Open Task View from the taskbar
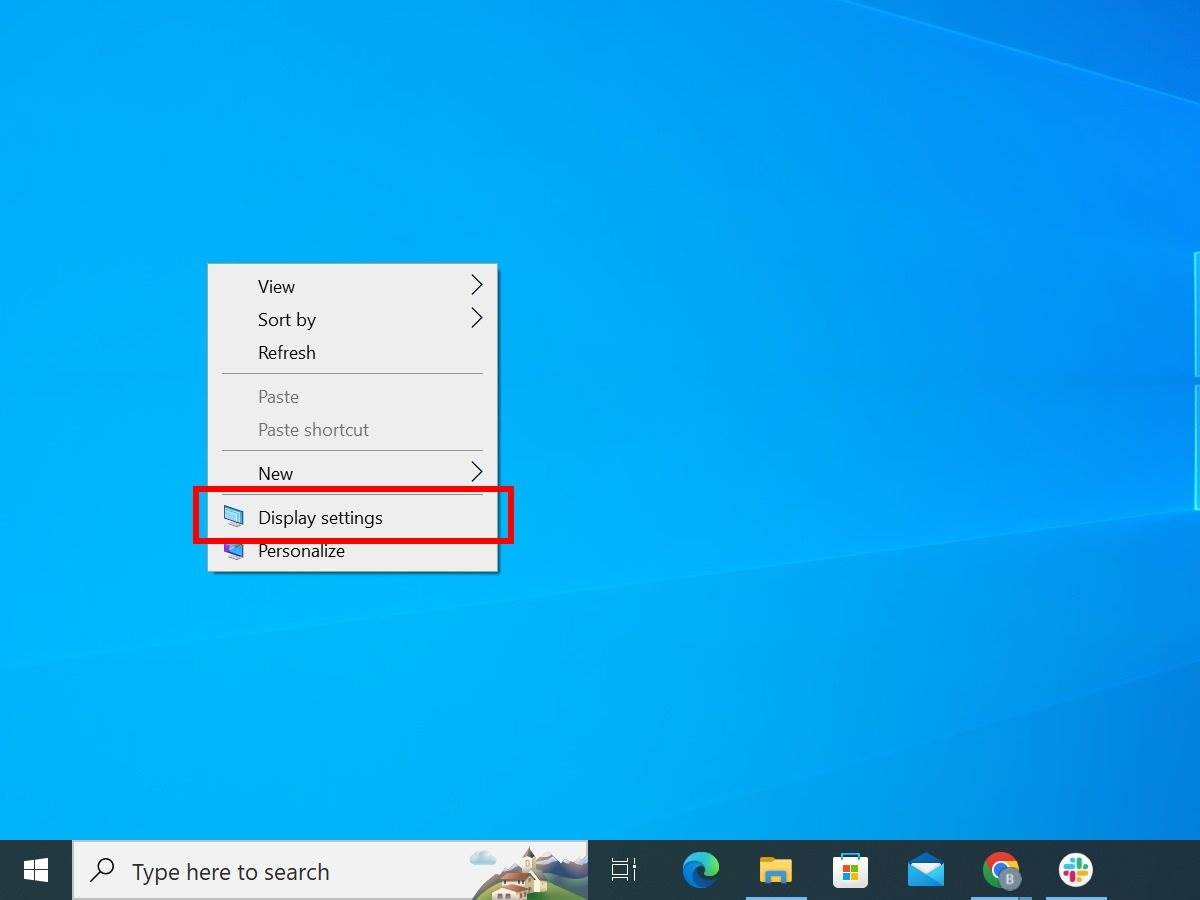The image size is (1200, 900). coord(622,870)
